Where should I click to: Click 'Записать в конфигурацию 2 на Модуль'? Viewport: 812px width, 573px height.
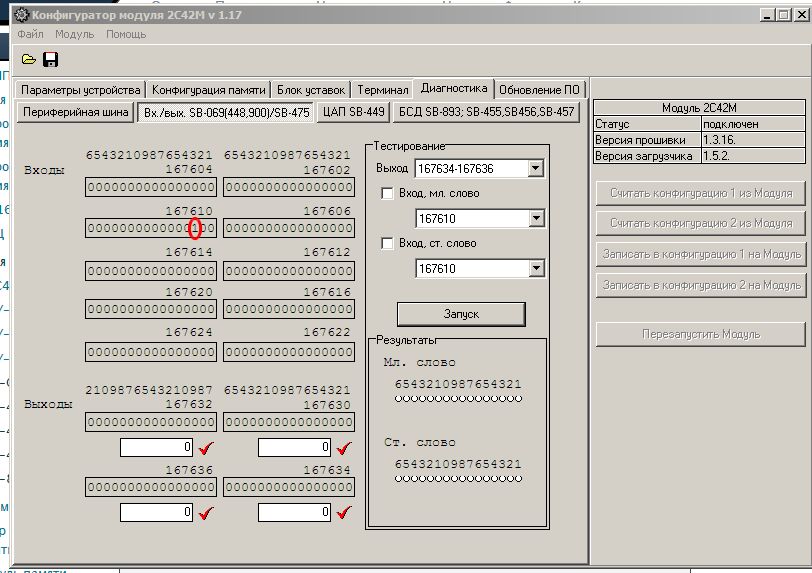coord(701,285)
